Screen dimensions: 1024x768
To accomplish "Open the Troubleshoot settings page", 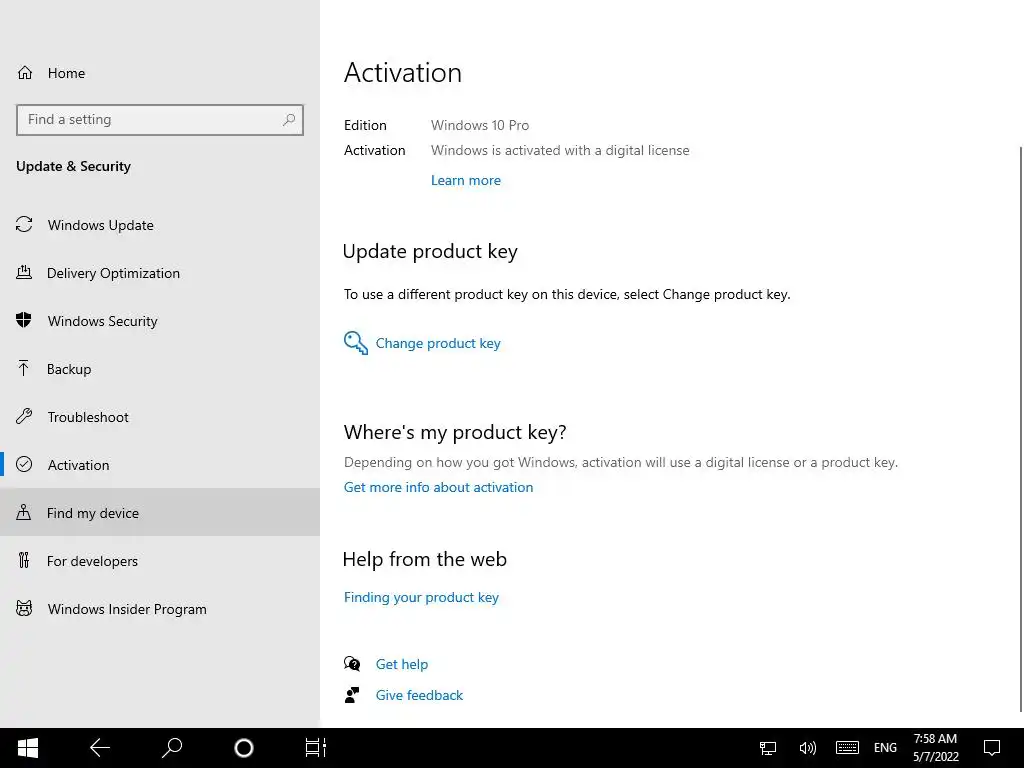I will click(160, 417).
